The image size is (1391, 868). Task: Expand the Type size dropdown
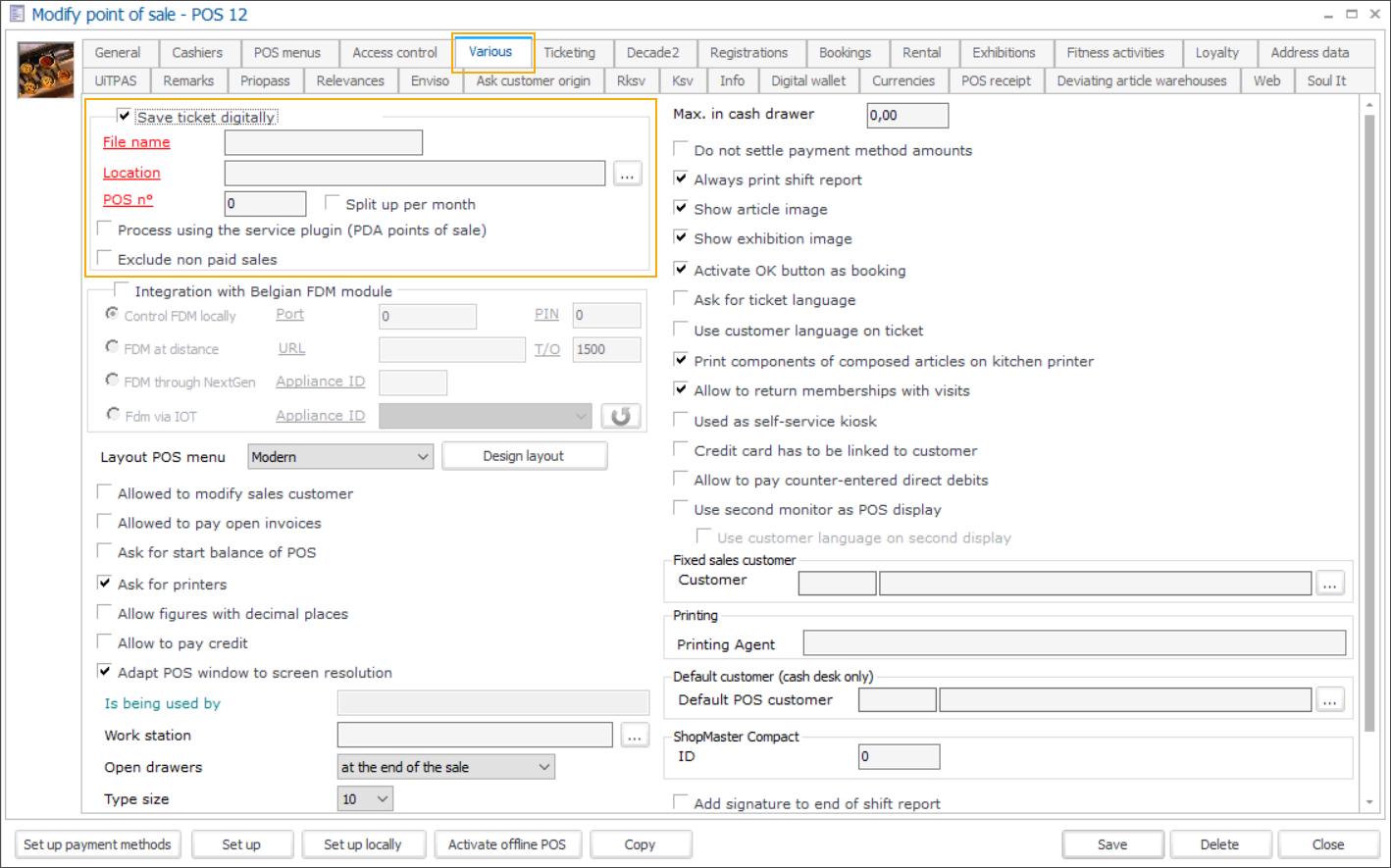coord(383,799)
